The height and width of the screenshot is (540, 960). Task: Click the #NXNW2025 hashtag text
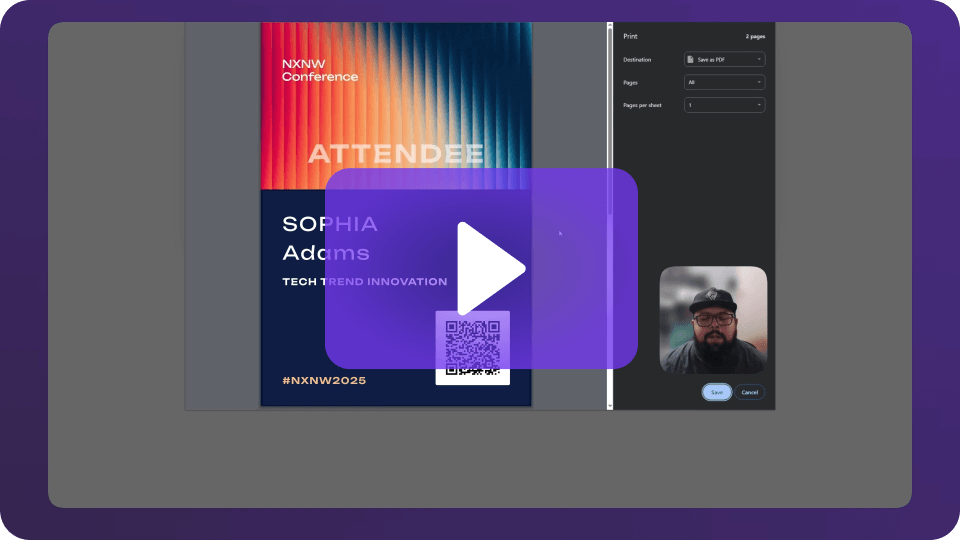click(324, 380)
